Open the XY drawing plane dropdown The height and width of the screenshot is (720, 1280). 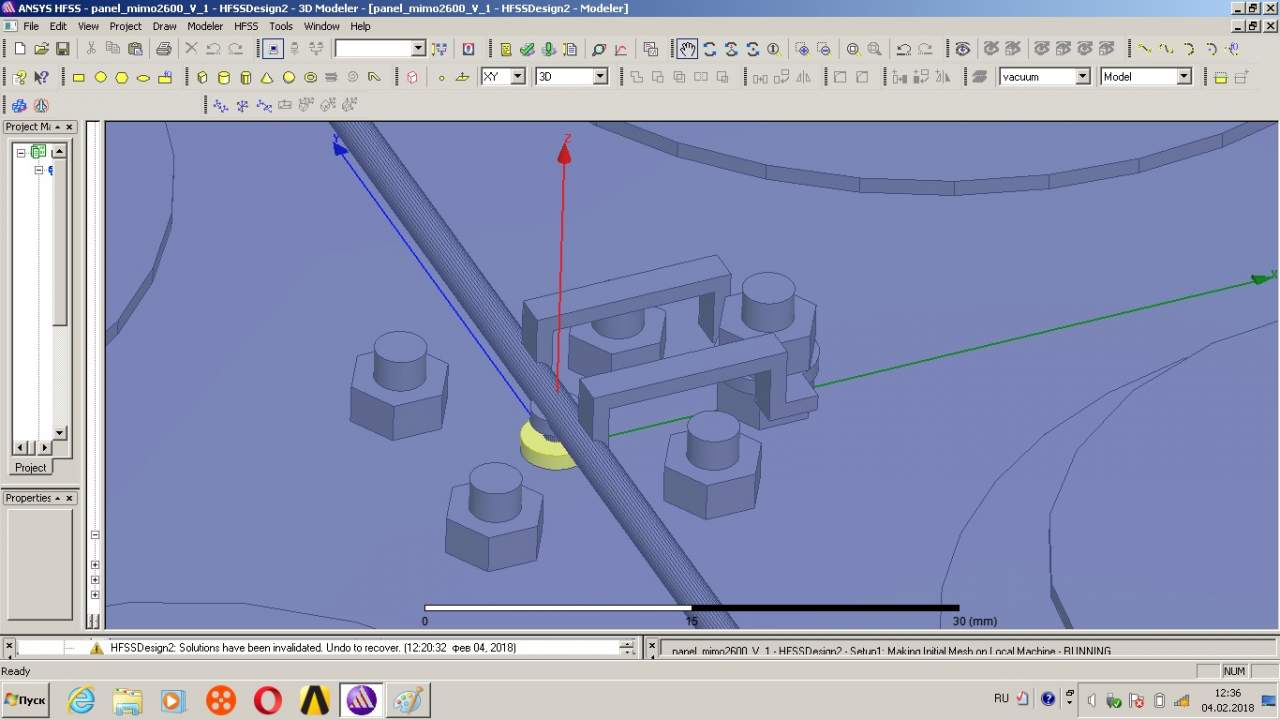pyautogui.click(x=517, y=77)
